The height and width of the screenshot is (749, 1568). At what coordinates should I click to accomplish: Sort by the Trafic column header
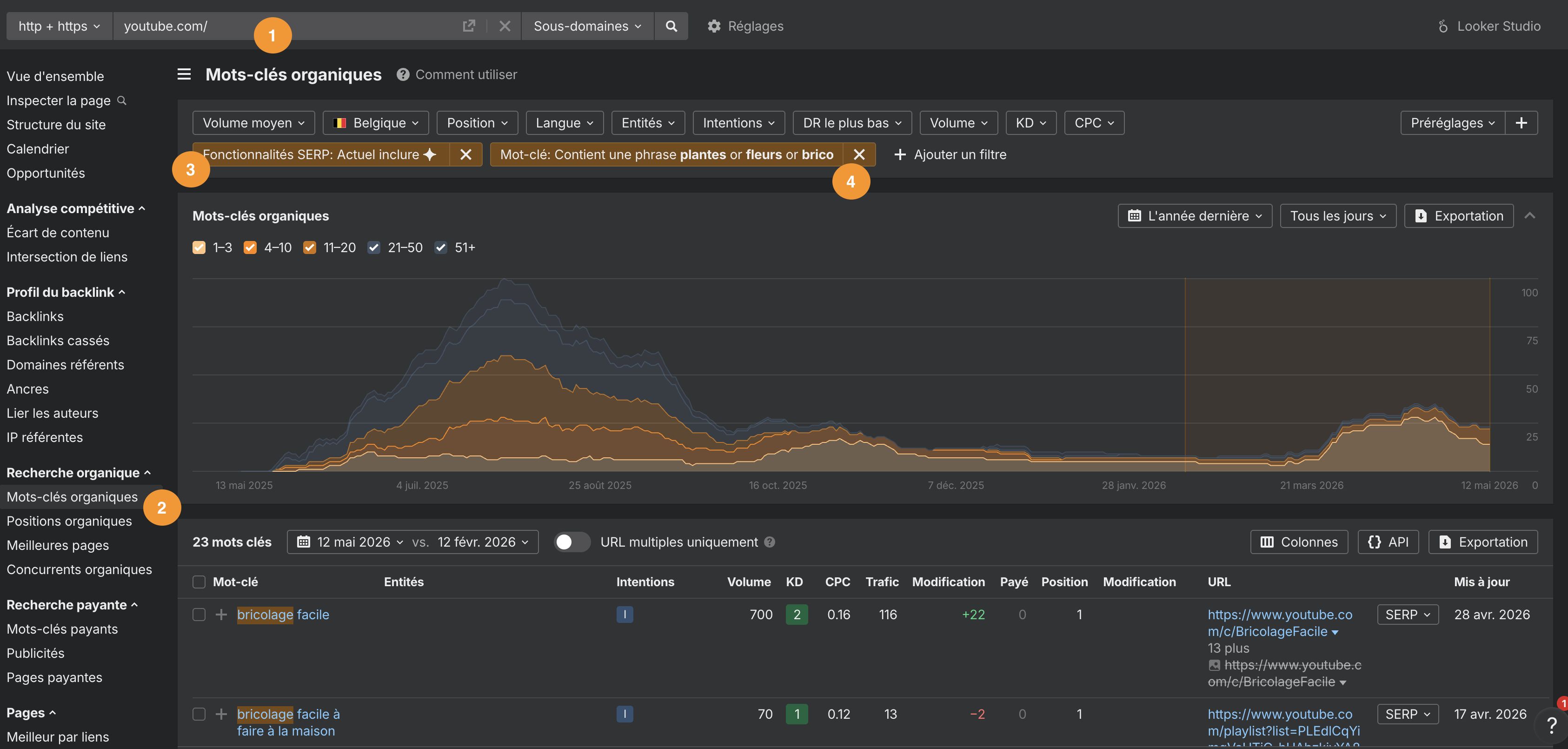click(x=882, y=582)
